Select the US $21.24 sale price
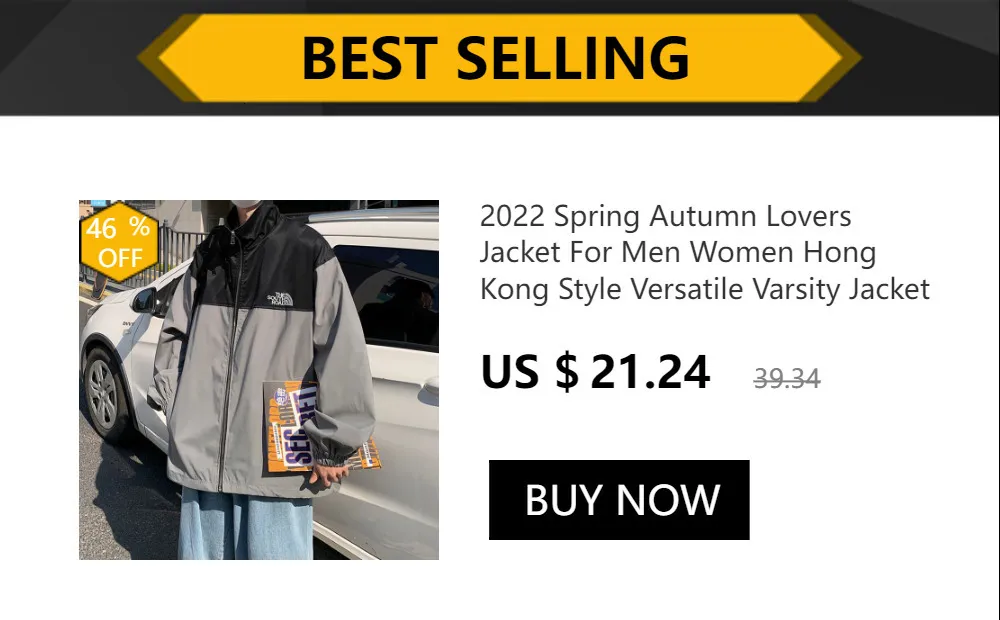Screen dimensions: 1000x620 point(595,371)
